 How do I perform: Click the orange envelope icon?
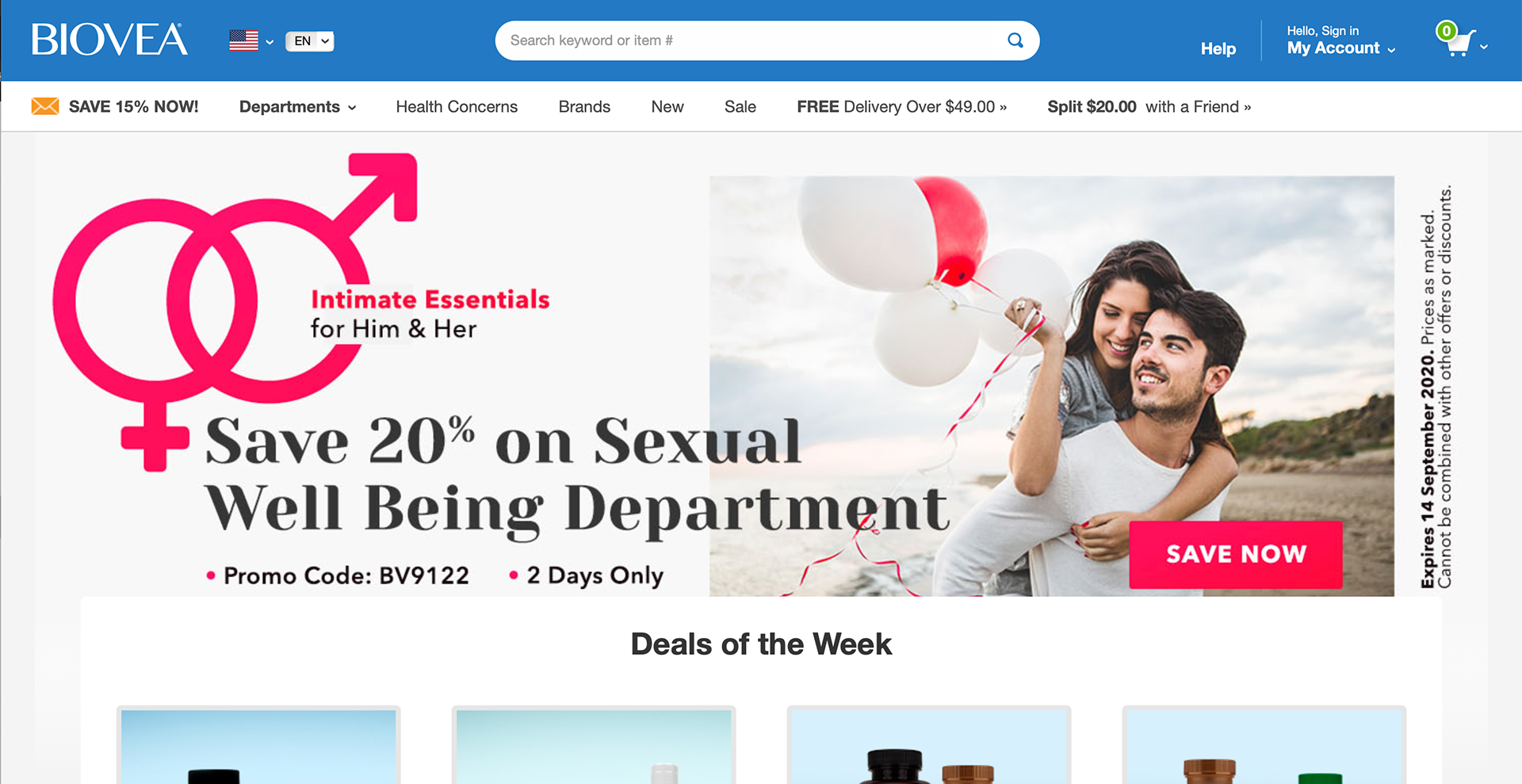click(45, 106)
